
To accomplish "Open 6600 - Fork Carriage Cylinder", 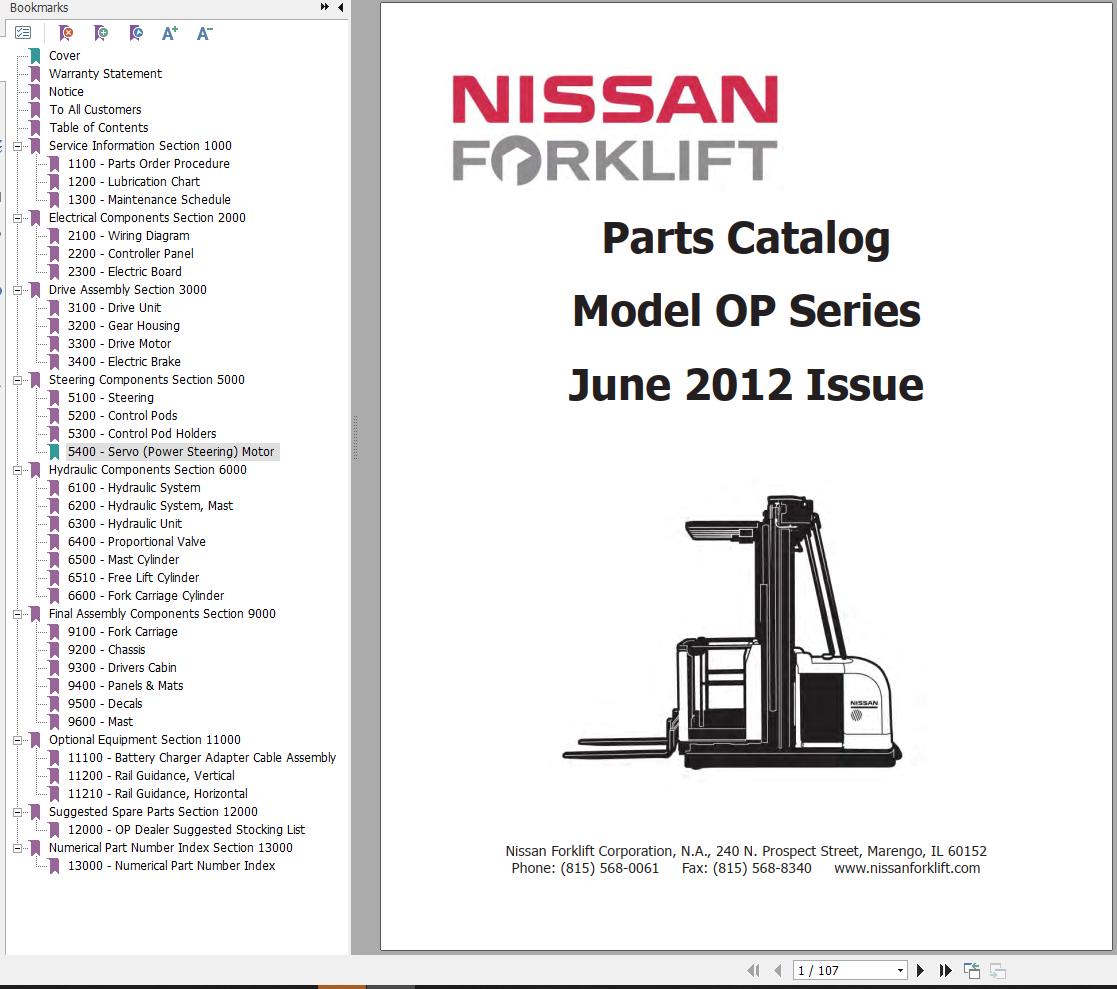I will [146, 596].
